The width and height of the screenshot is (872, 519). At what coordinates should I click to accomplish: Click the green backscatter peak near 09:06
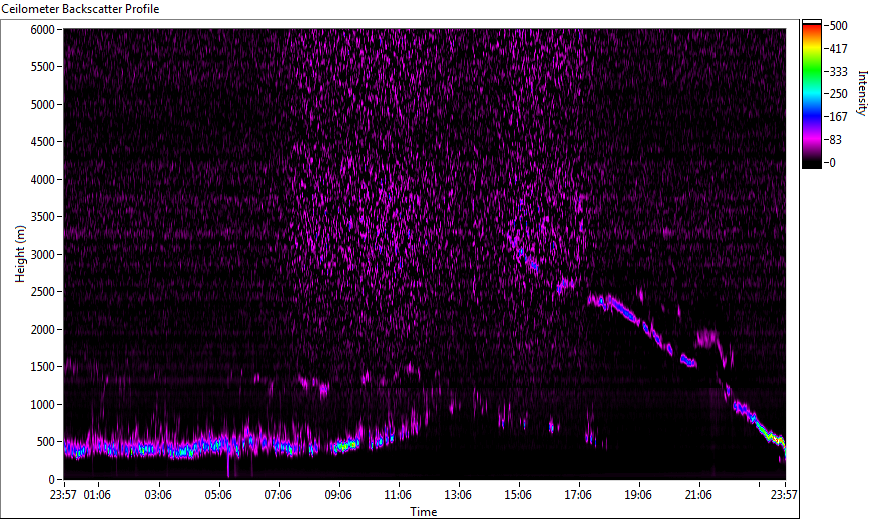pyautogui.click(x=346, y=445)
